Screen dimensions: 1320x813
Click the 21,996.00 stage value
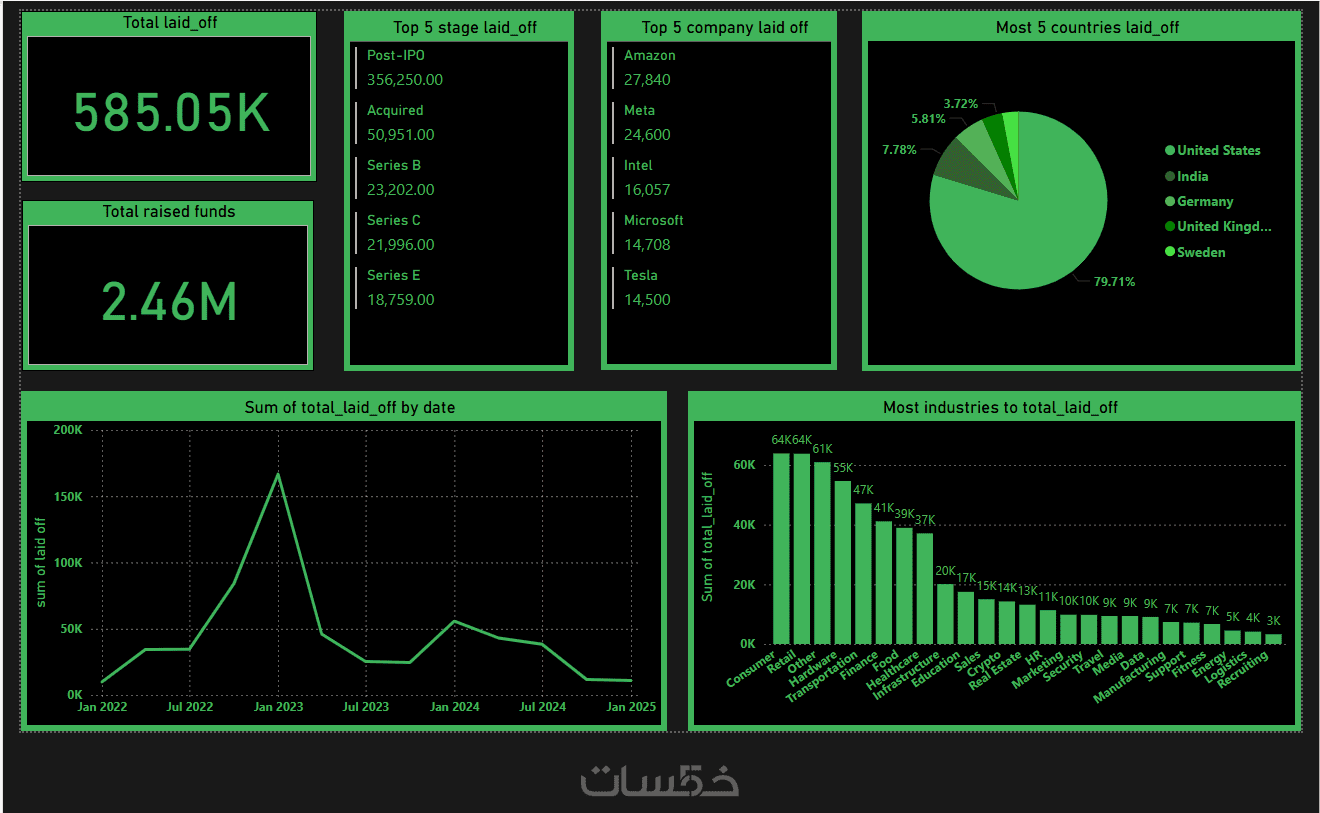click(x=401, y=245)
